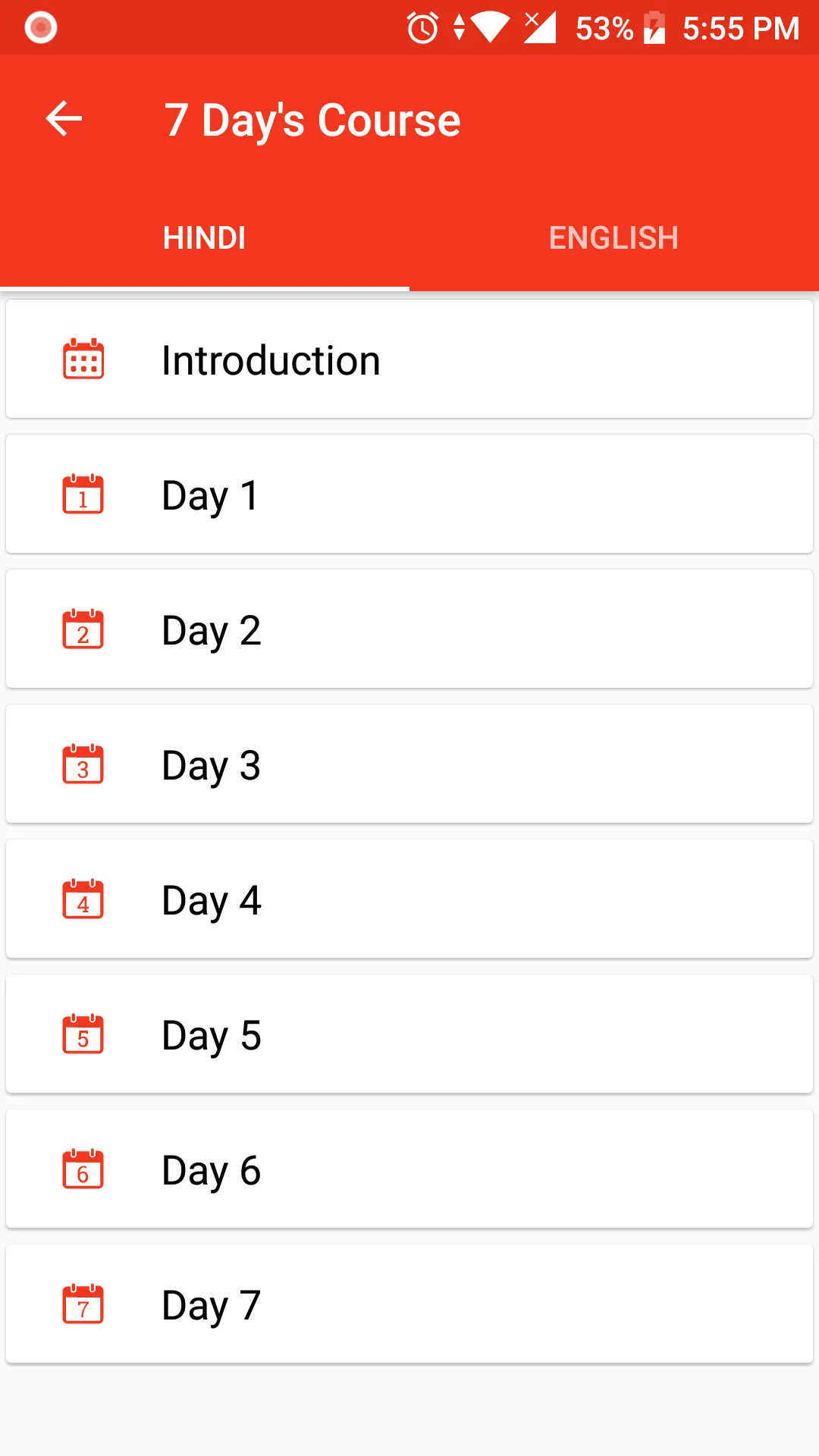Select the Day 6 course card

409,1169
